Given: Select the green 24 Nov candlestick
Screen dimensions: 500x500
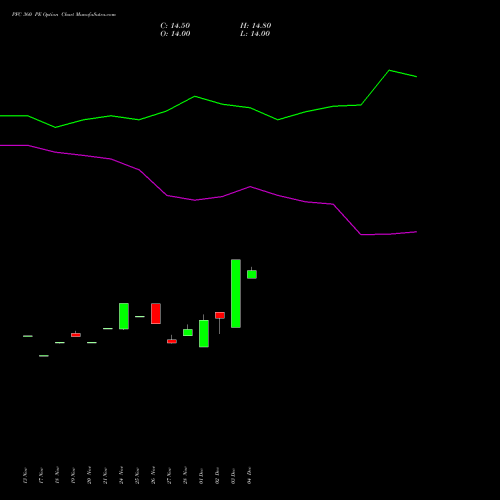Looking at the screenshot, I should click(124, 316).
